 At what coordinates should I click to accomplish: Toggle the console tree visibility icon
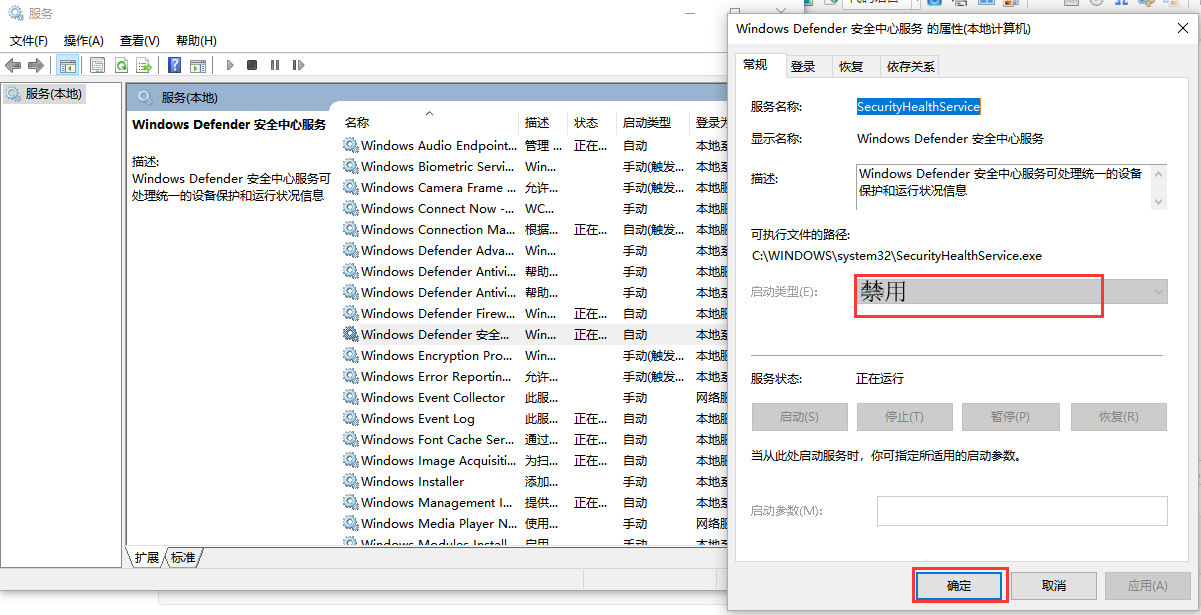coord(67,65)
